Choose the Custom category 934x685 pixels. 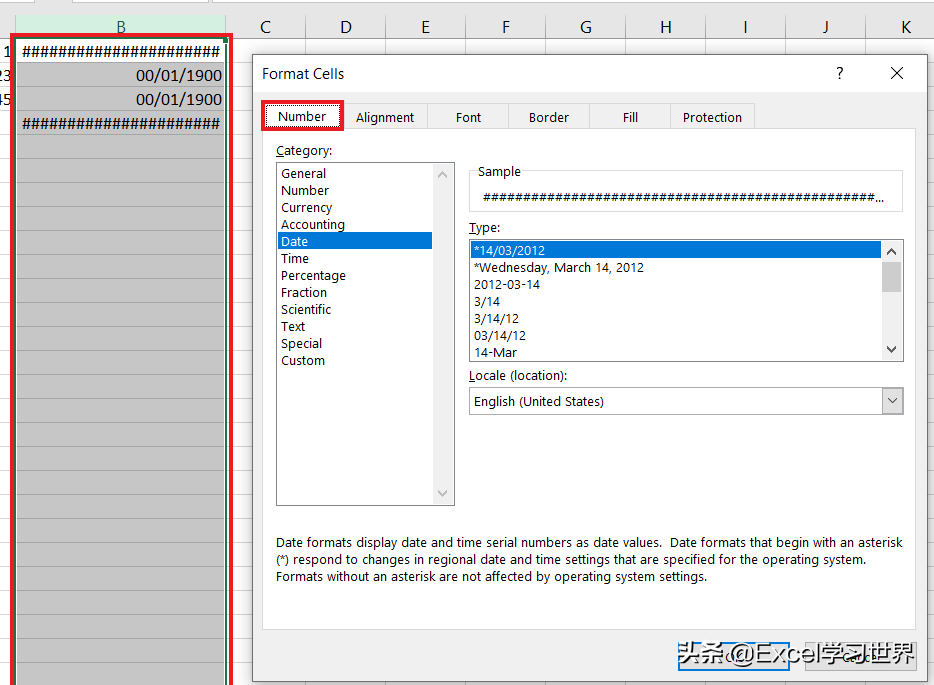pos(355,360)
